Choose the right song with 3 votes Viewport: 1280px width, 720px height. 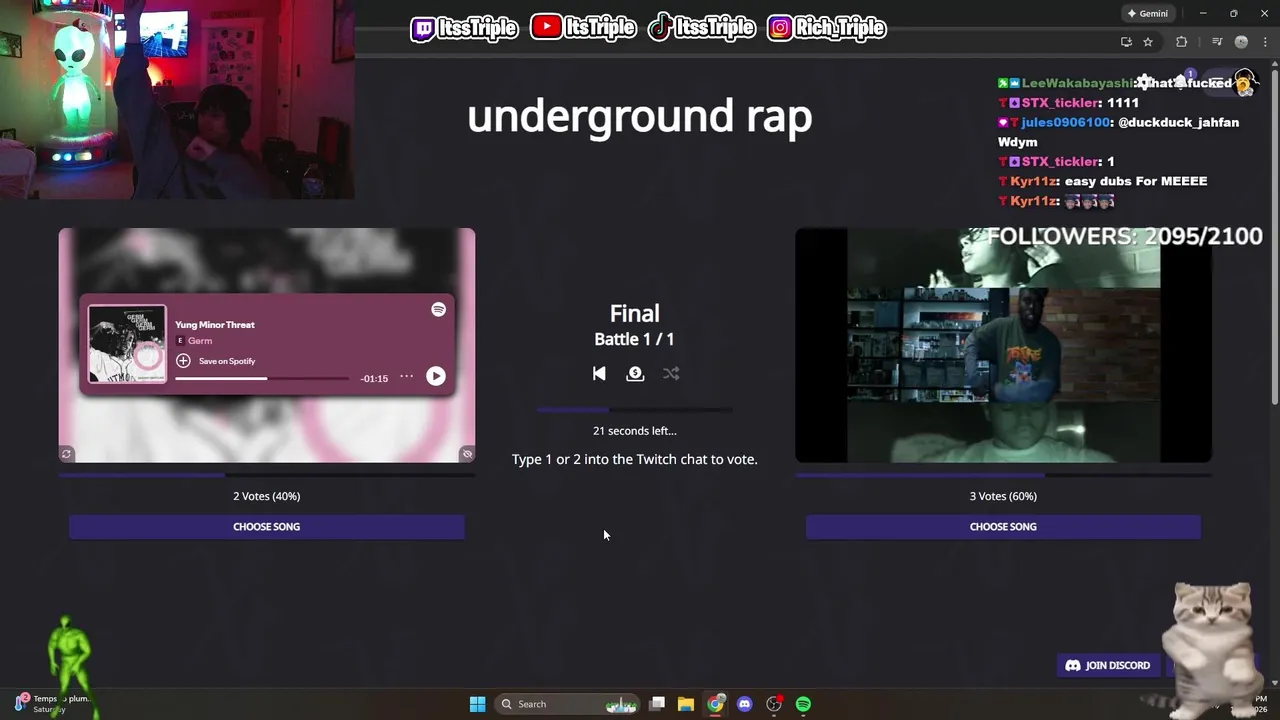click(1003, 527)
